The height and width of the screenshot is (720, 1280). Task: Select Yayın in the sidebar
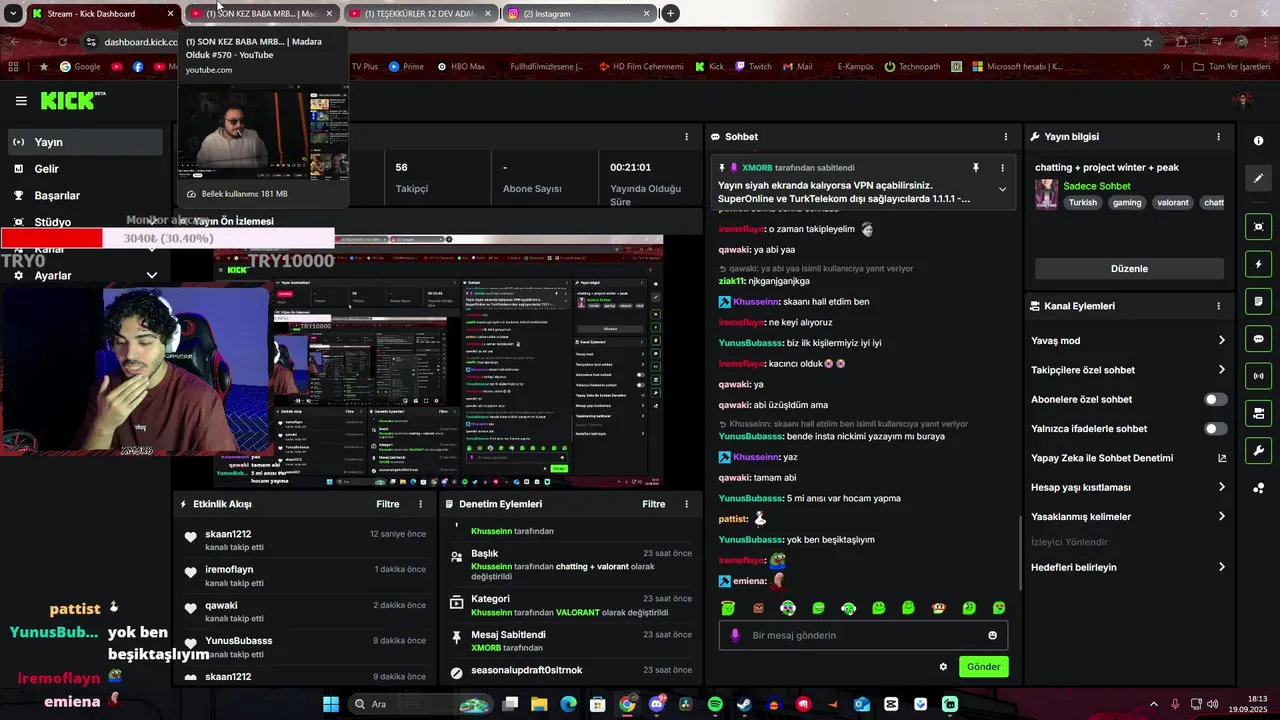86,142
